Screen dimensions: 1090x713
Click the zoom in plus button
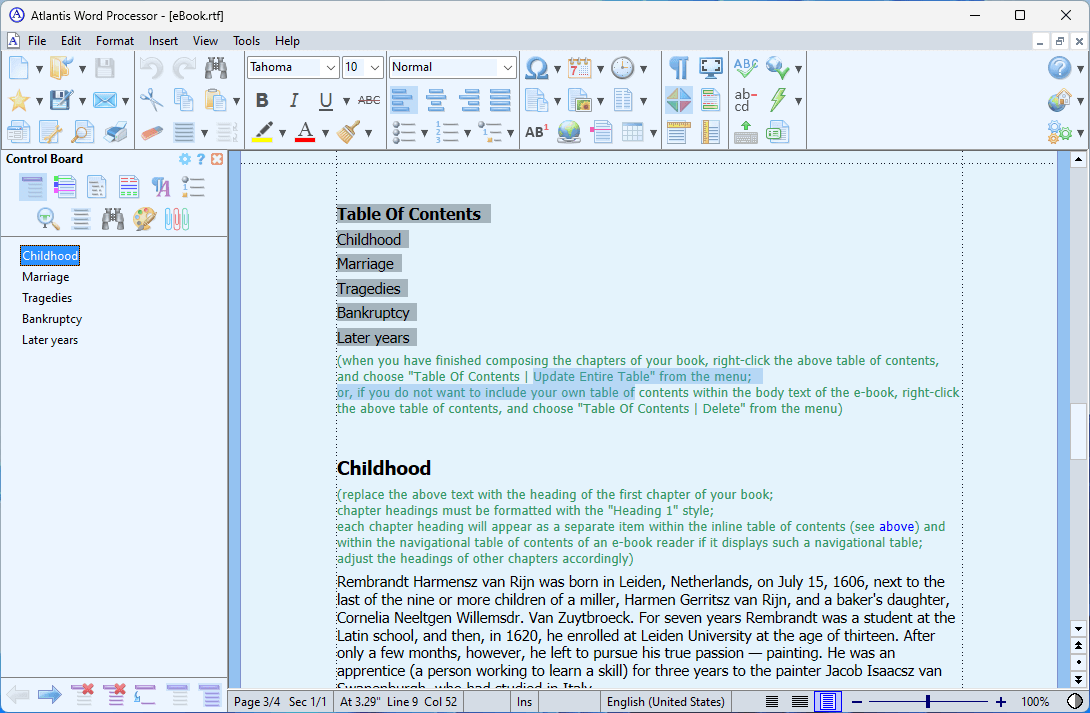(x=1000, y=702)
